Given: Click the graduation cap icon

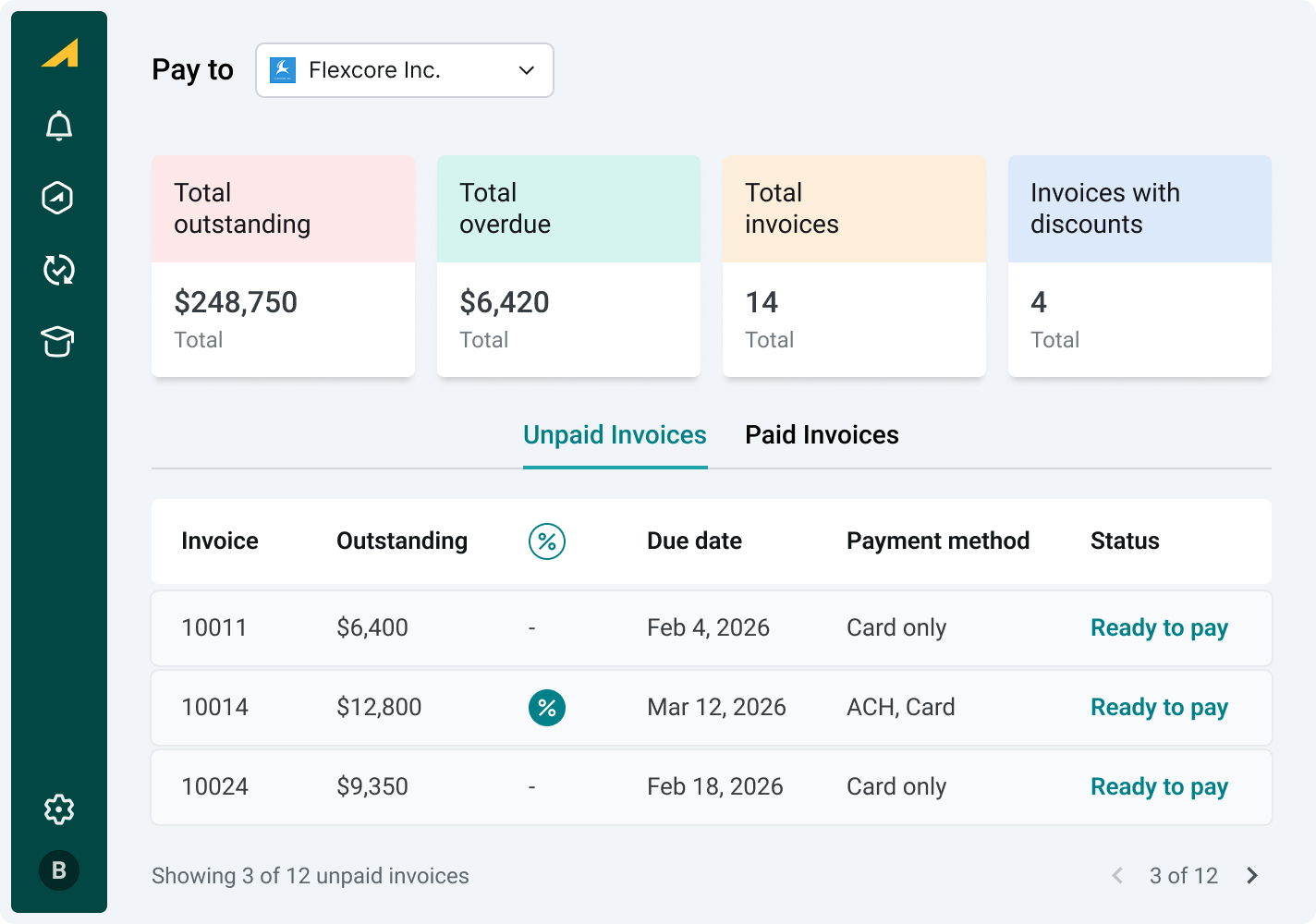Looking at the screenshot, I should pos(58,341).
